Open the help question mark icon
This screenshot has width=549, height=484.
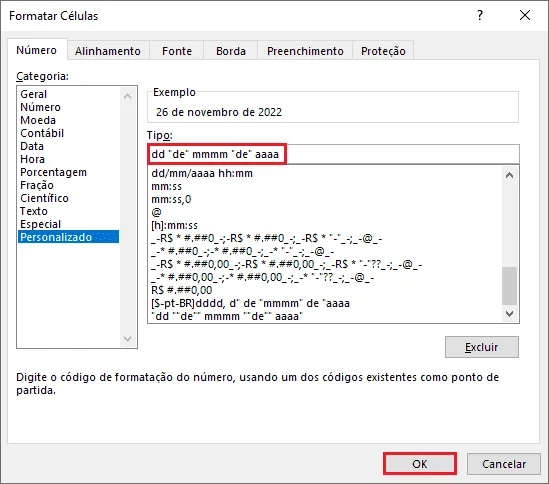pyautogui.click(x=480, y=15)
